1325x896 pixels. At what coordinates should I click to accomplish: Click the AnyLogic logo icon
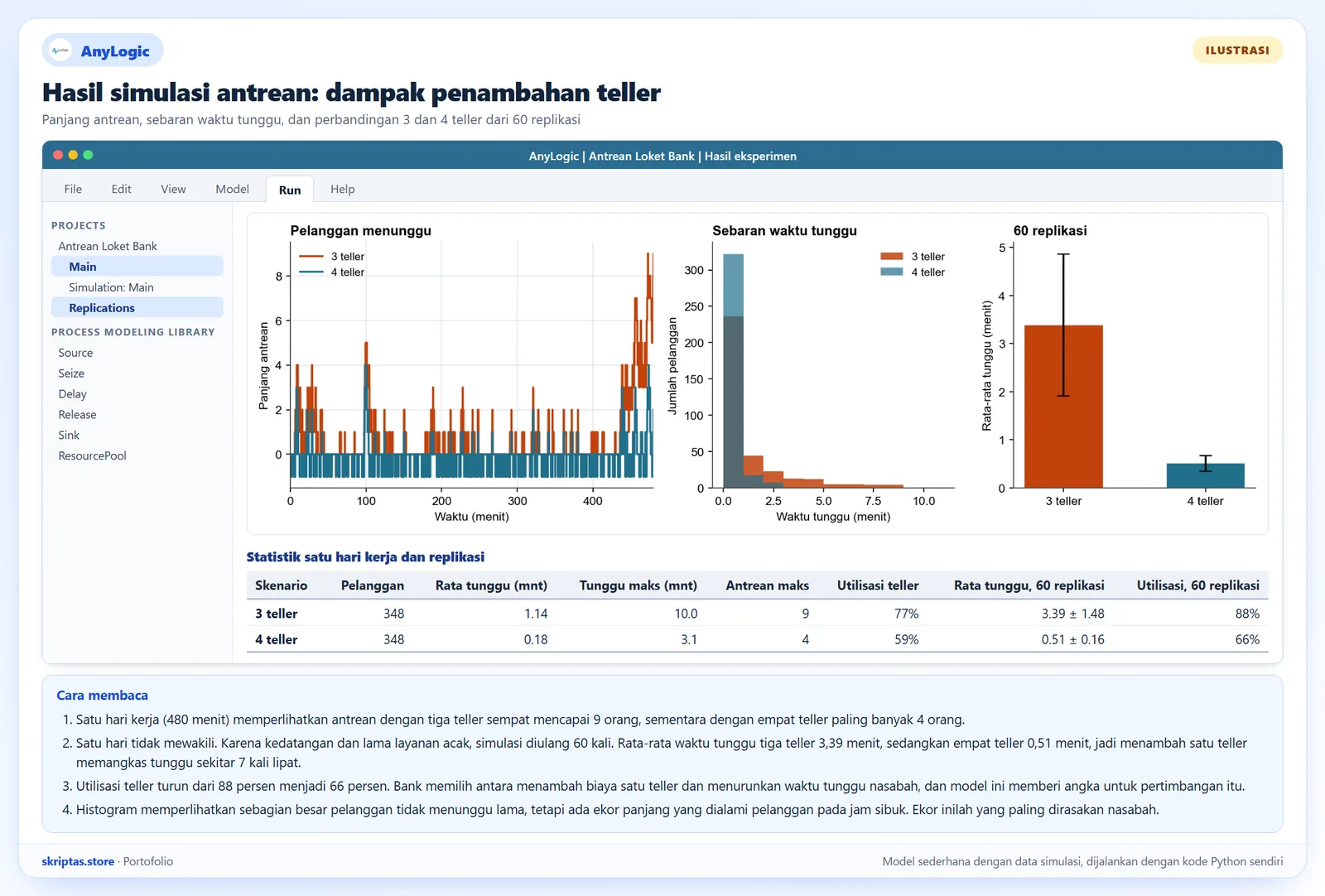[x=60, y=51]
